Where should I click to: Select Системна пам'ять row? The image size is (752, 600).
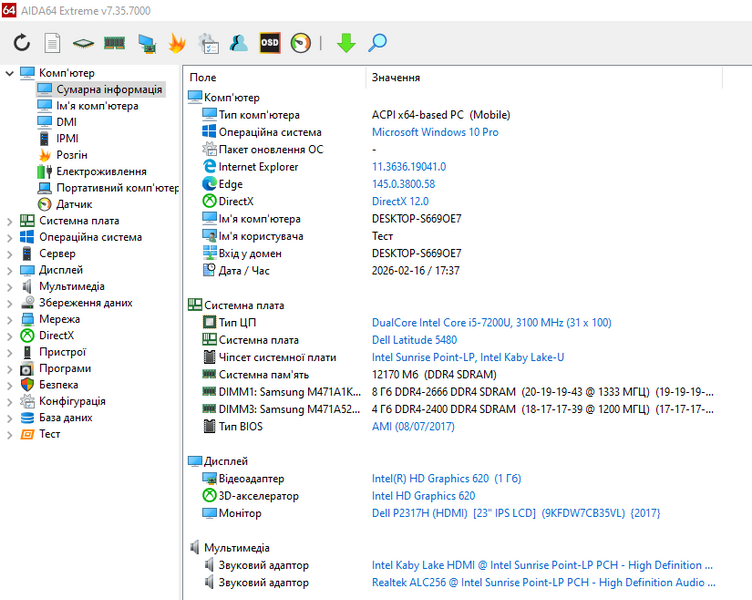(x=350, y=375)
